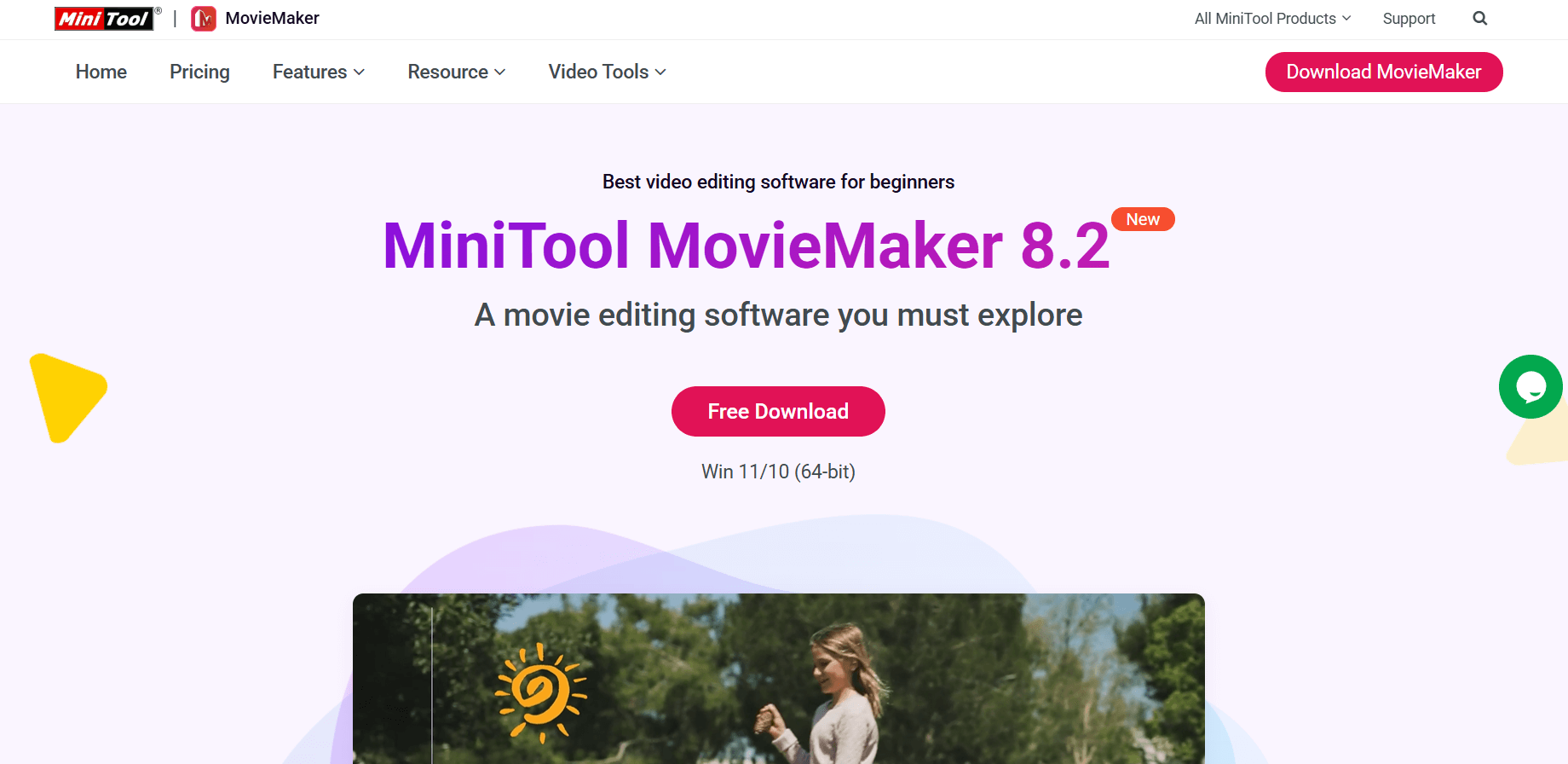Expand the Video Tools menu

pyautogui.click(x=607, y=72)
